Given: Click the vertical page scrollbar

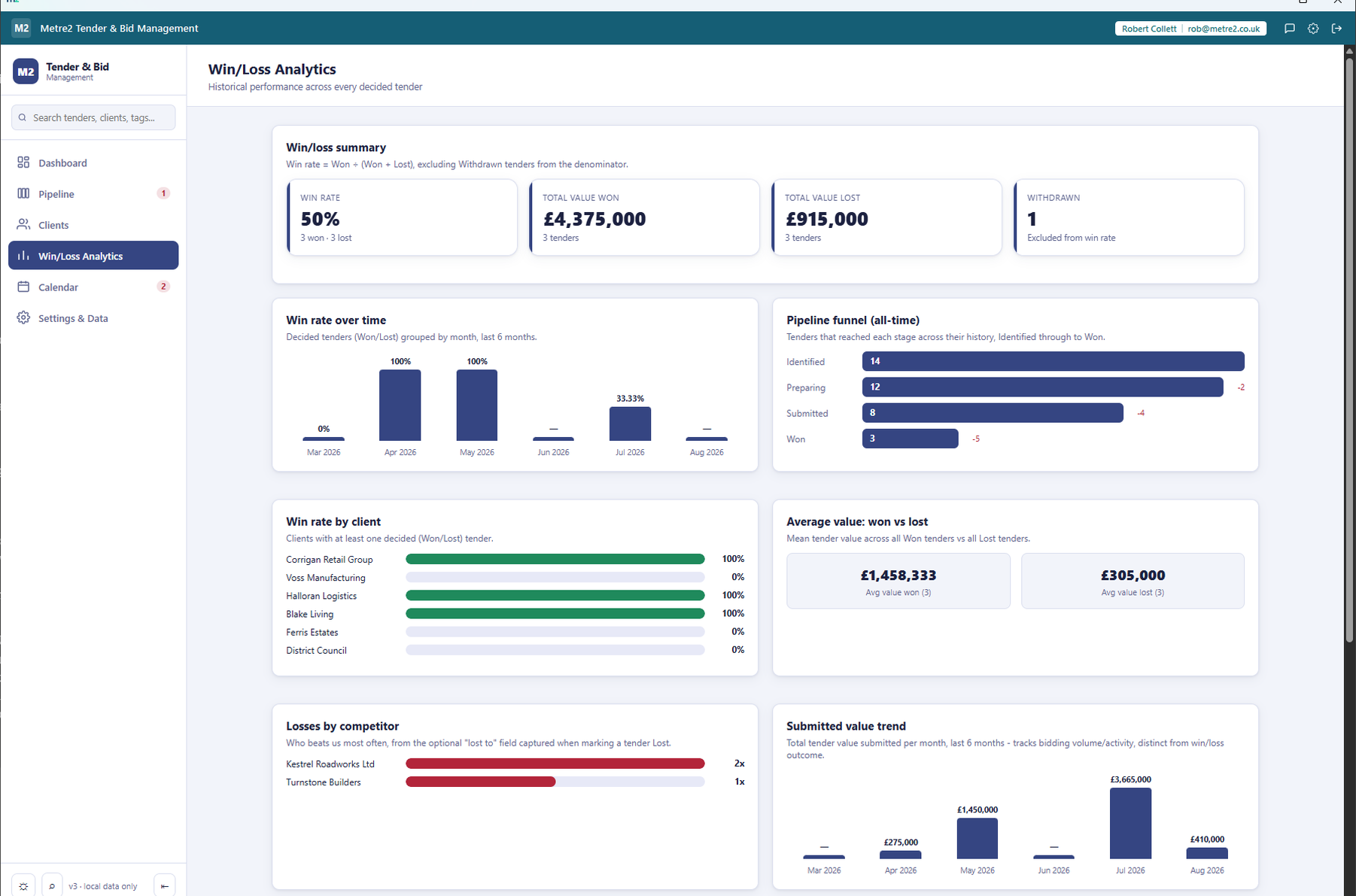Looking at the screenshot, I should click(x=1350, y=350).
